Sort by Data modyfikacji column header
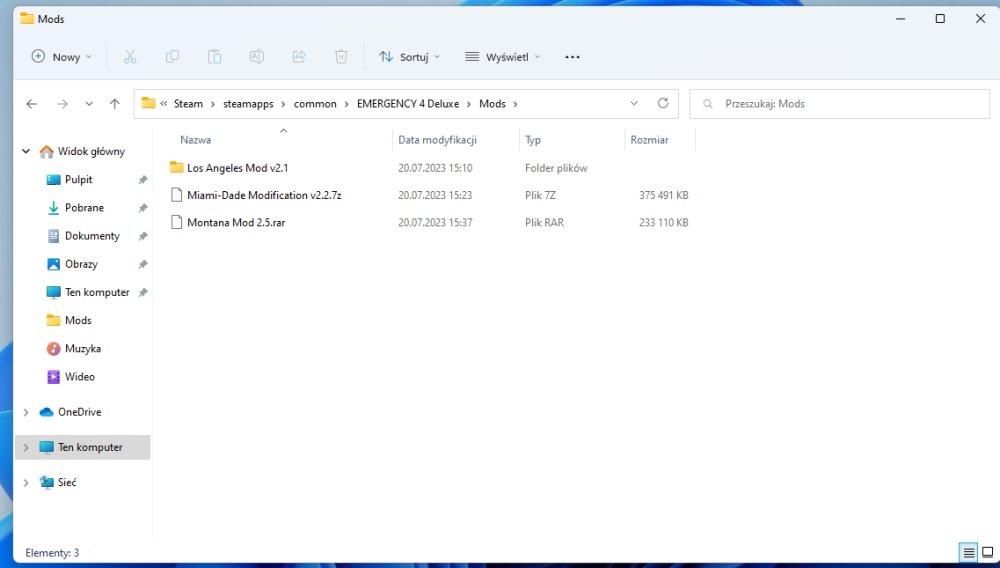The width and height of the screenshot is (1000, 568). pos(438,140)
